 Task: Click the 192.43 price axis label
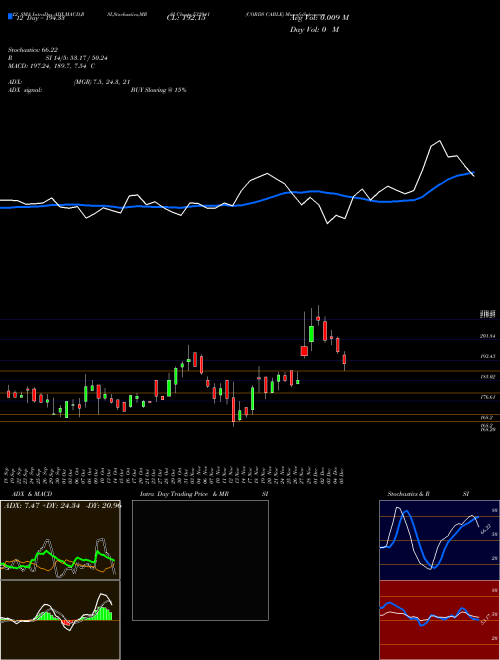pos(487,356)
